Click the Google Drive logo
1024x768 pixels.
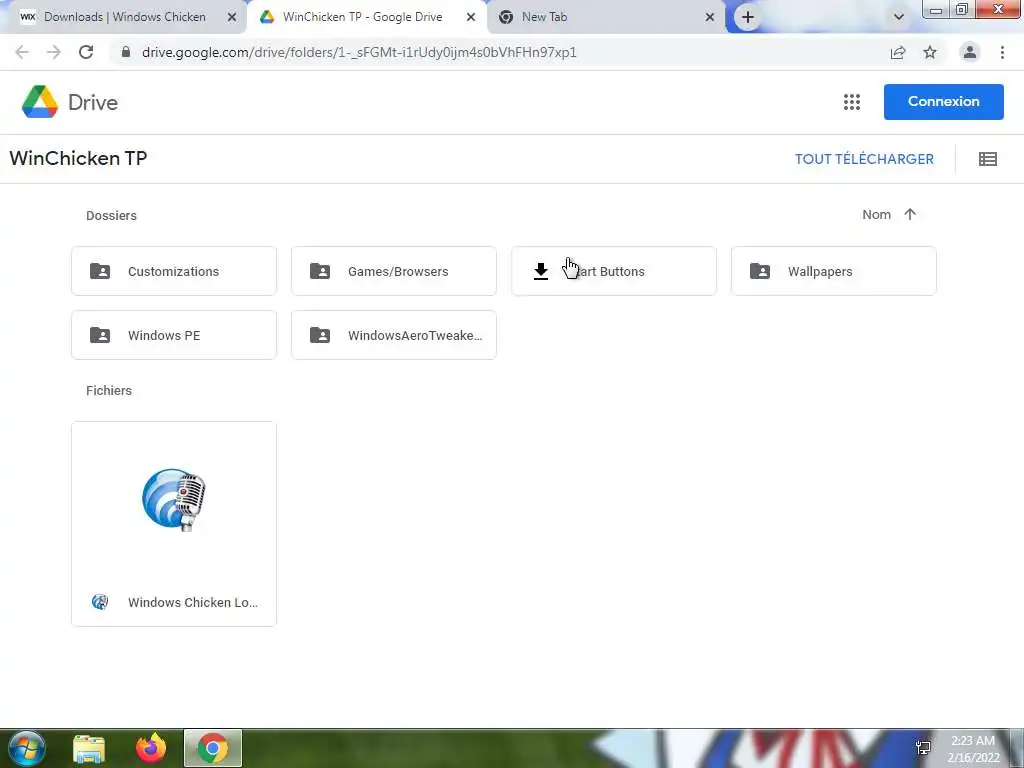tap(40, 102)
